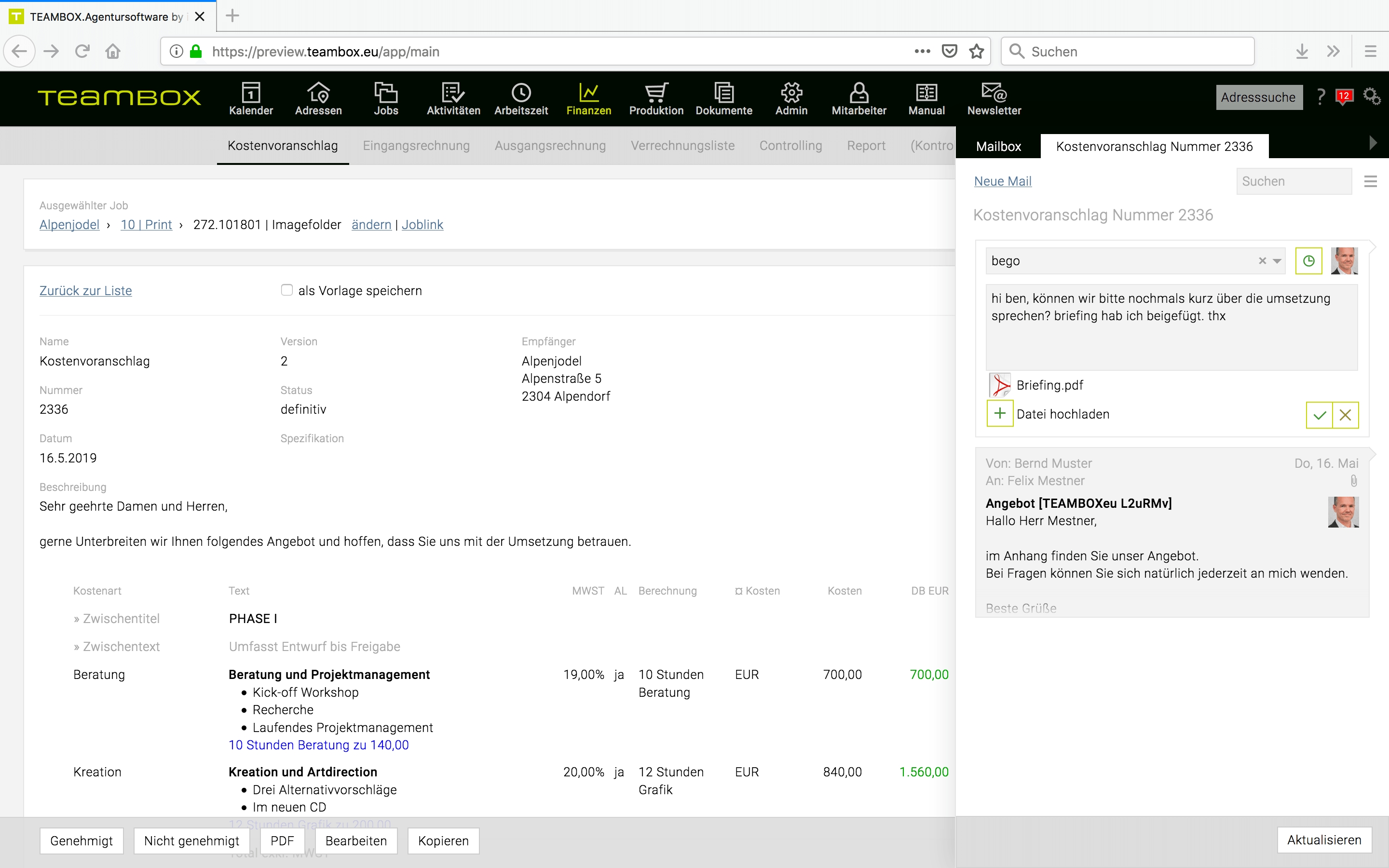The image size is (1389, 868).
Task: Open the Produktion cart icon
Action: pyautogui.click(x=656, y=93)
